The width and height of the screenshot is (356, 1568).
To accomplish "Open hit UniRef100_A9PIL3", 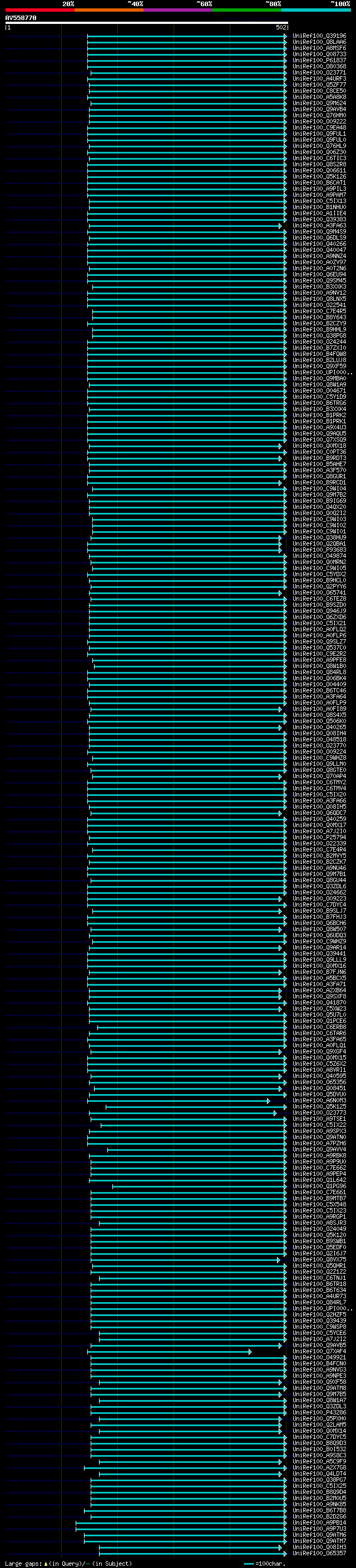I will (x=319, y=189).
